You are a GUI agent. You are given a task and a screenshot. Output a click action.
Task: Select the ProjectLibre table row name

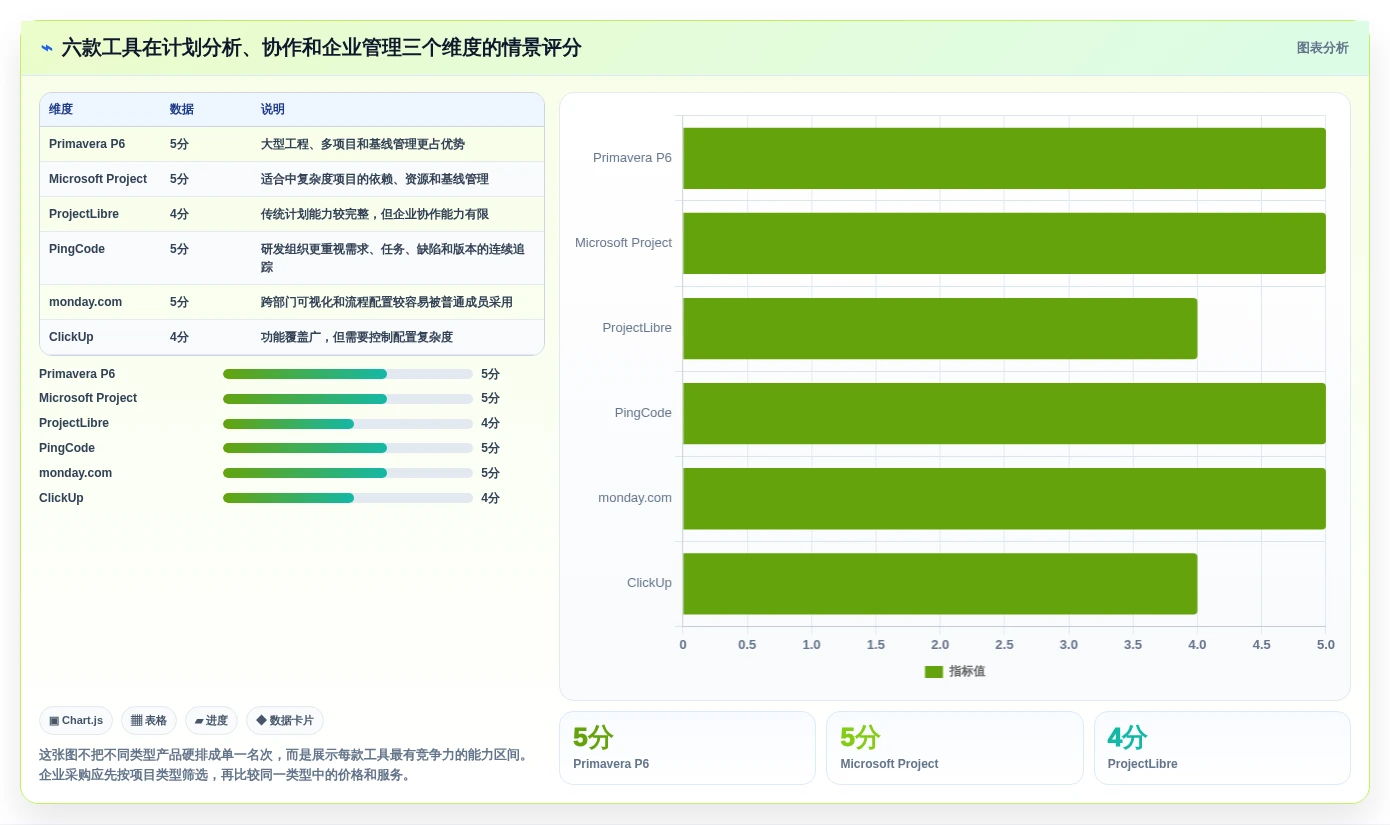(84, 214)
